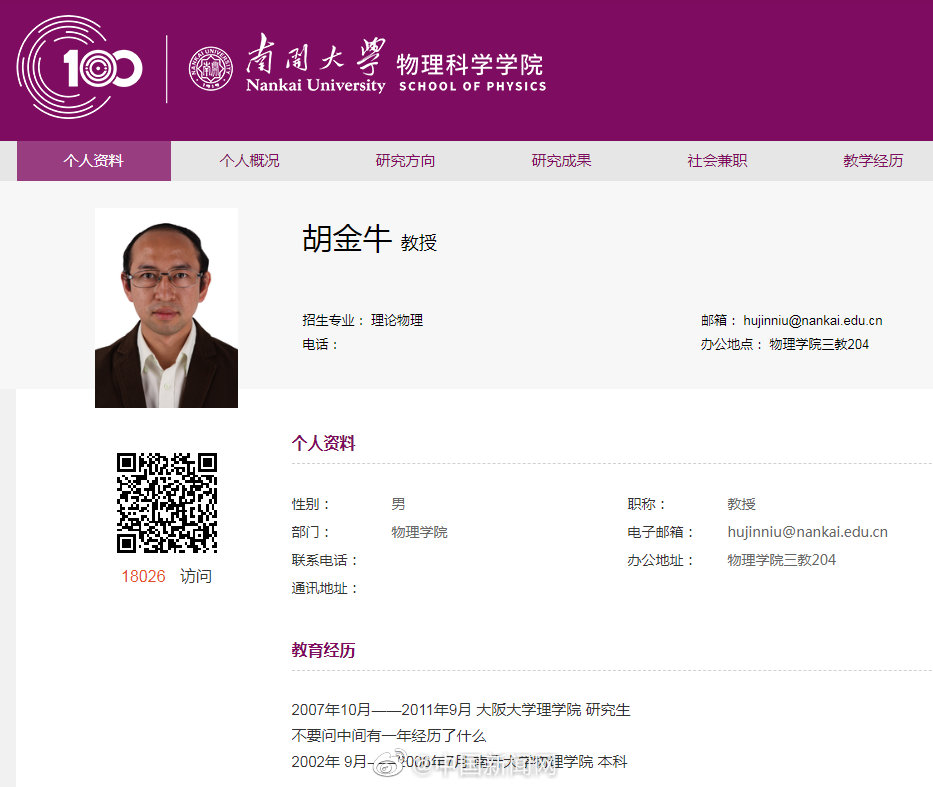Switch to the 个人概况 tab
Screen dimensions: 933x787
click(x=249, y=161)
